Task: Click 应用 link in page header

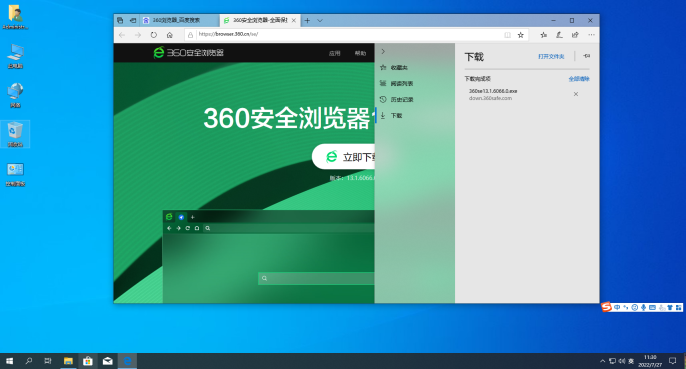Action: (x=334, y=53)
